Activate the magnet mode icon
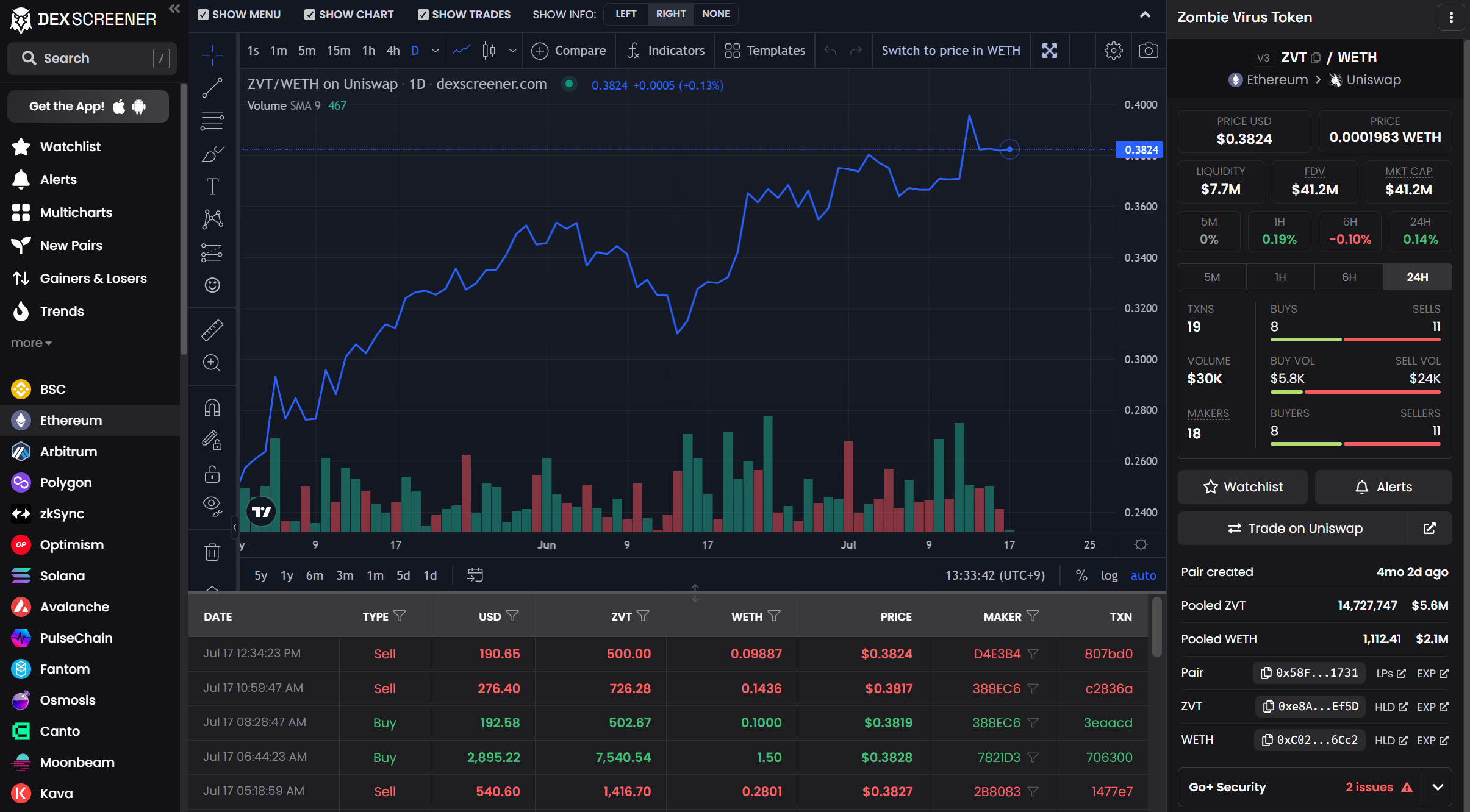The height and width of the screenshot is (812, 1470). [x=212, y=407]
